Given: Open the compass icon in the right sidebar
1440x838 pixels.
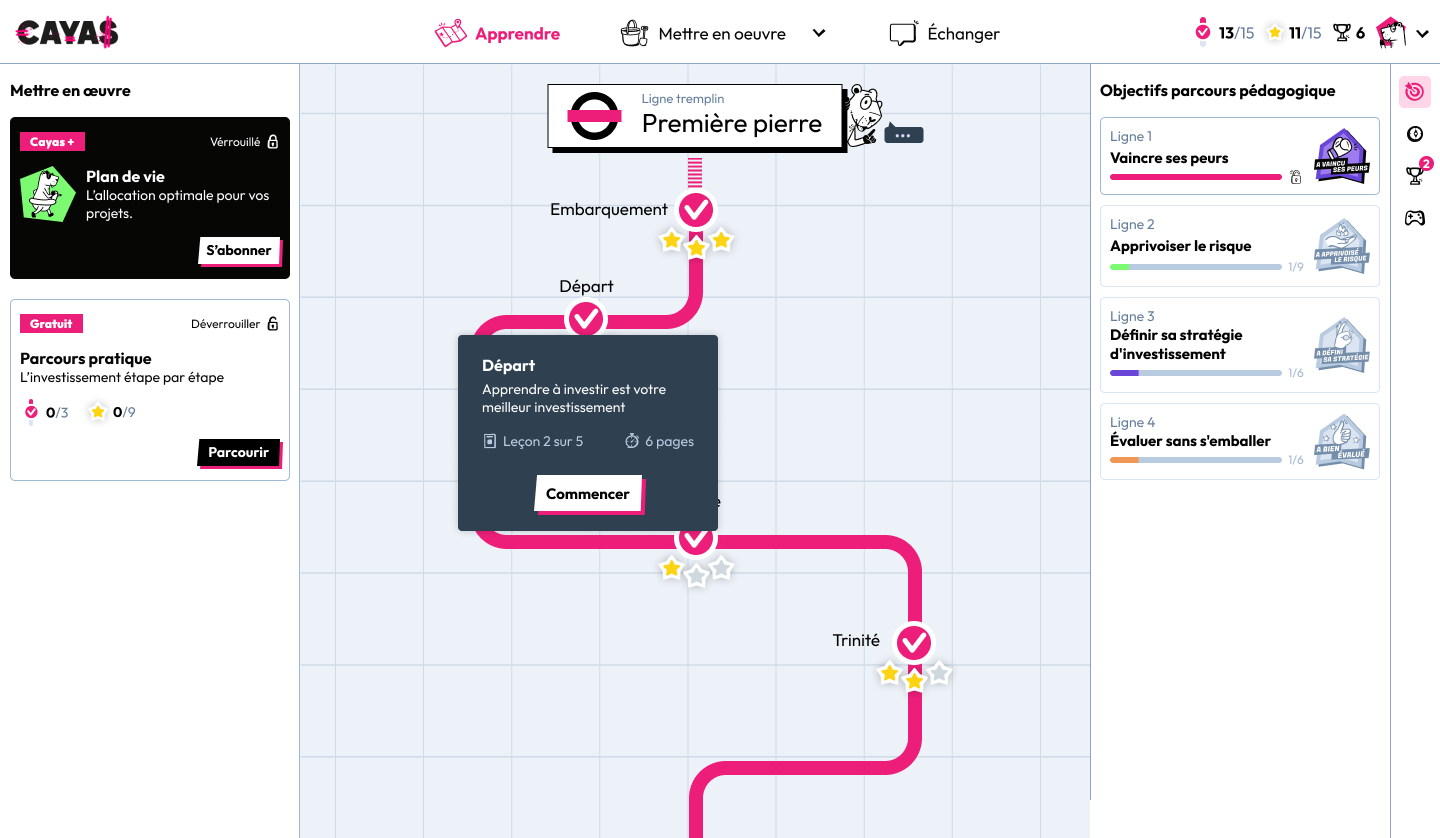Looking at the screenshot, I should 1414,133.
